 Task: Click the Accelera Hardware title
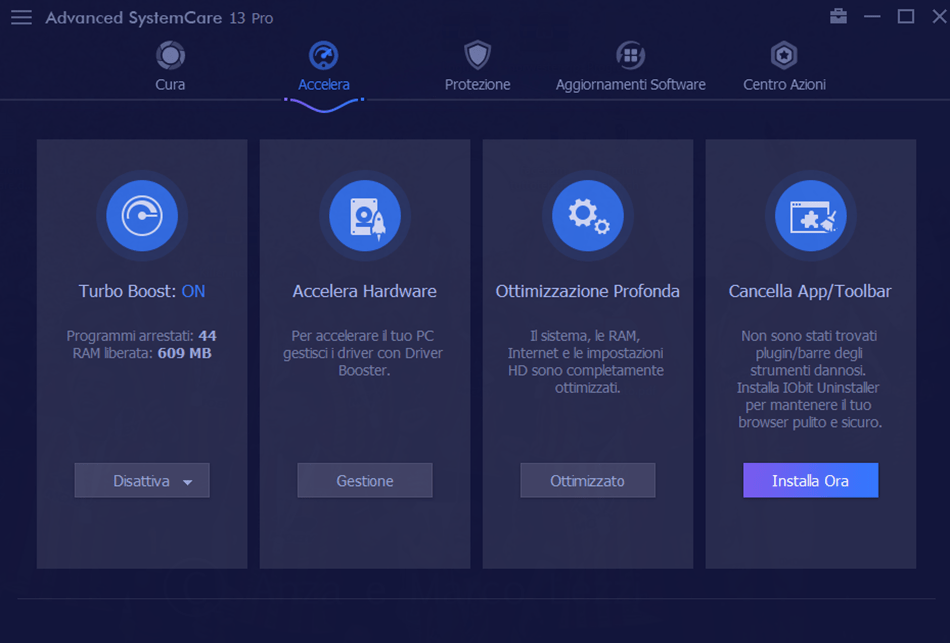(365, 292)
